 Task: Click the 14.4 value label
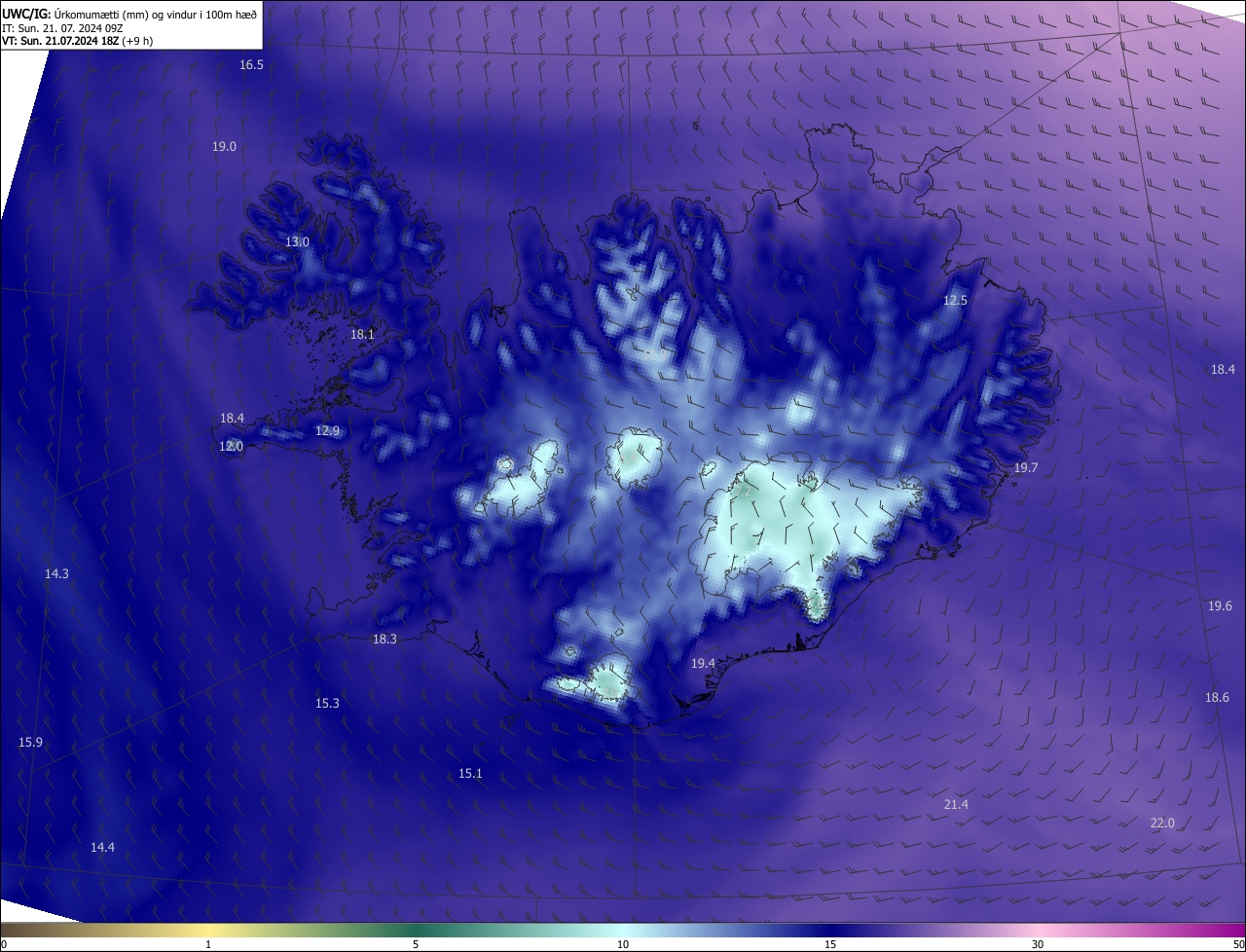pyautogui.click(x=102, y=848)
